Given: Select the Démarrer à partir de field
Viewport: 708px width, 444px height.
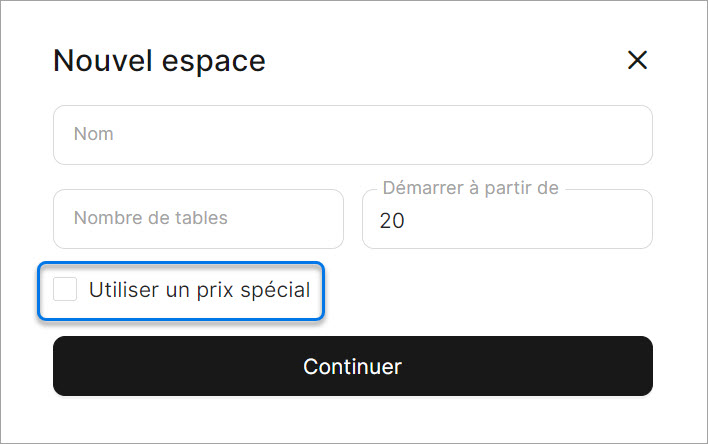Looking at the screenshot, I should tap(506, 220).
